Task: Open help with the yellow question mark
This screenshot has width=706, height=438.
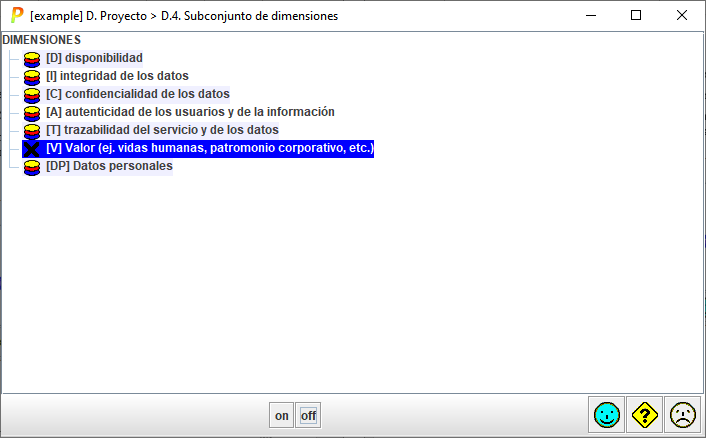Action: (644, 415)
